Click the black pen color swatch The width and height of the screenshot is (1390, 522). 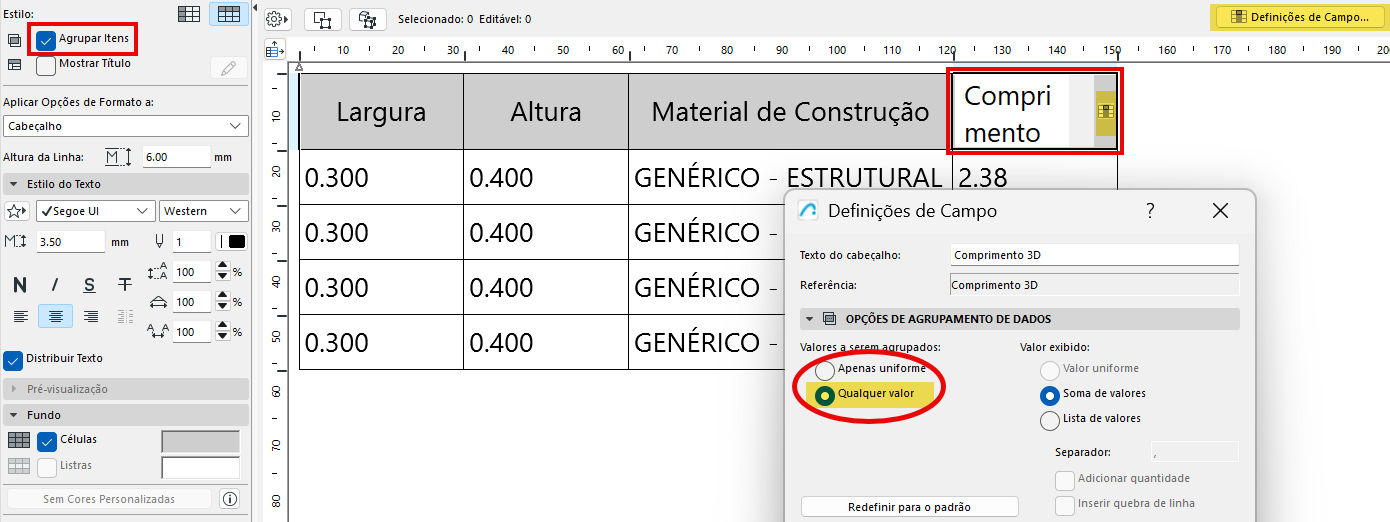[236, 242]
